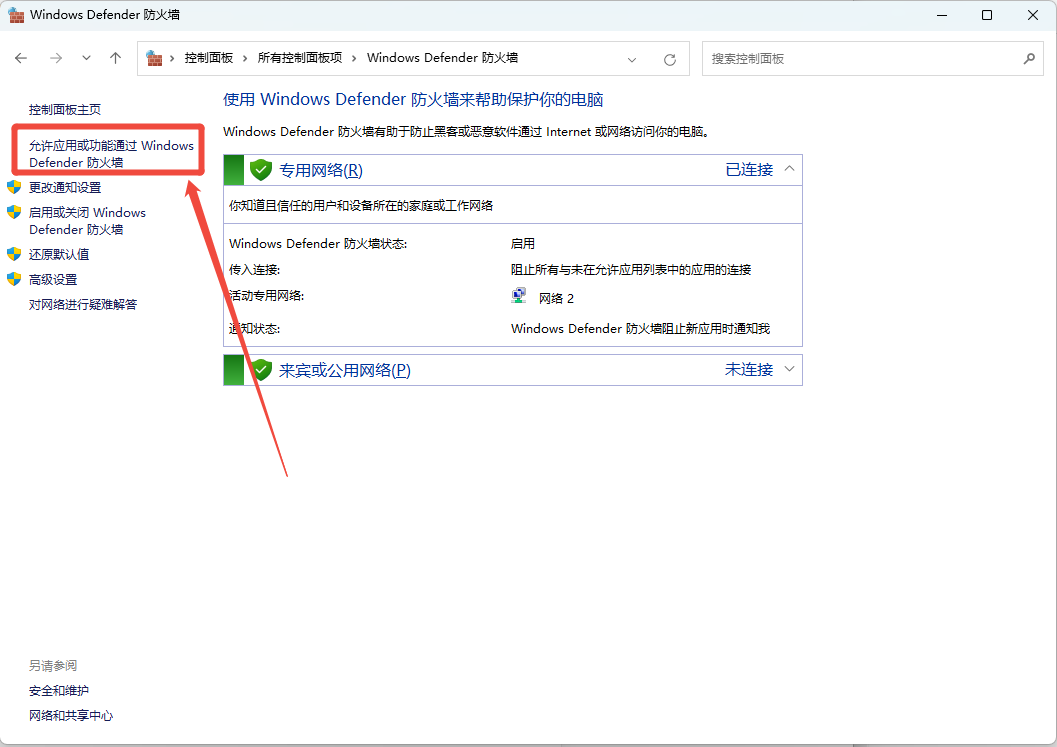Go up one level with Up arrow
1057x747 pixels.
point(115,59)
